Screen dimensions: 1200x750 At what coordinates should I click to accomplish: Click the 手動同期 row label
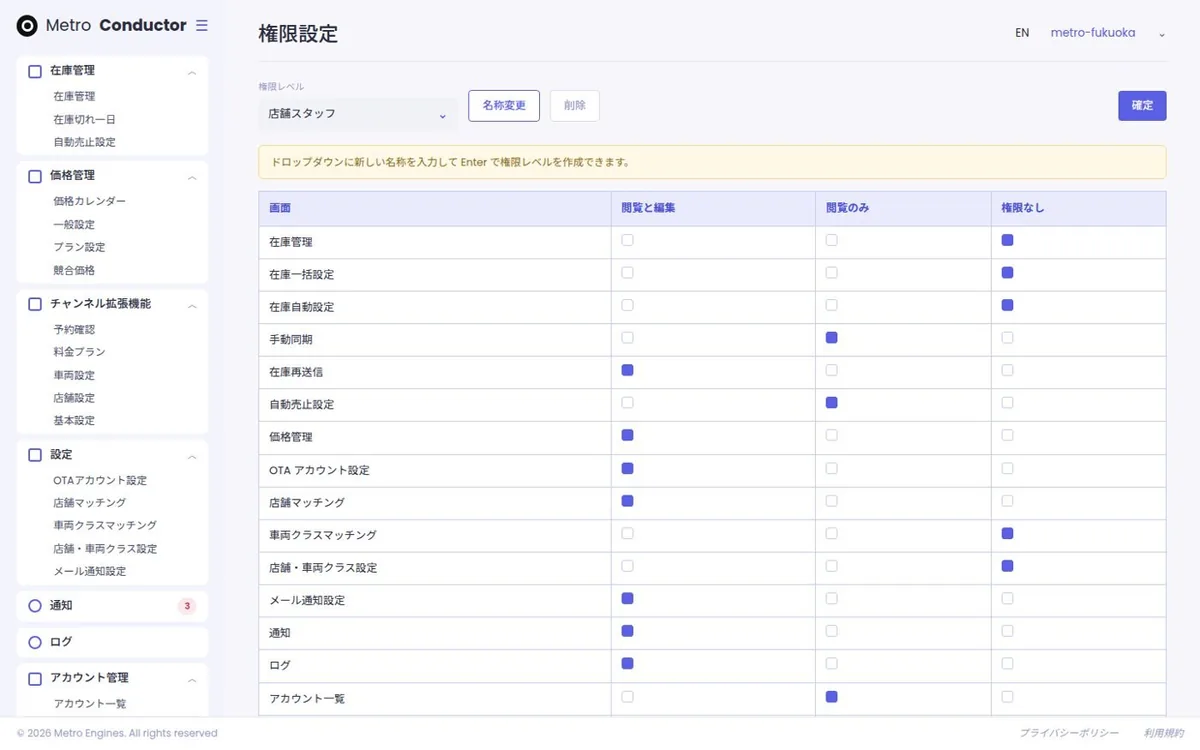coord(291,340)
